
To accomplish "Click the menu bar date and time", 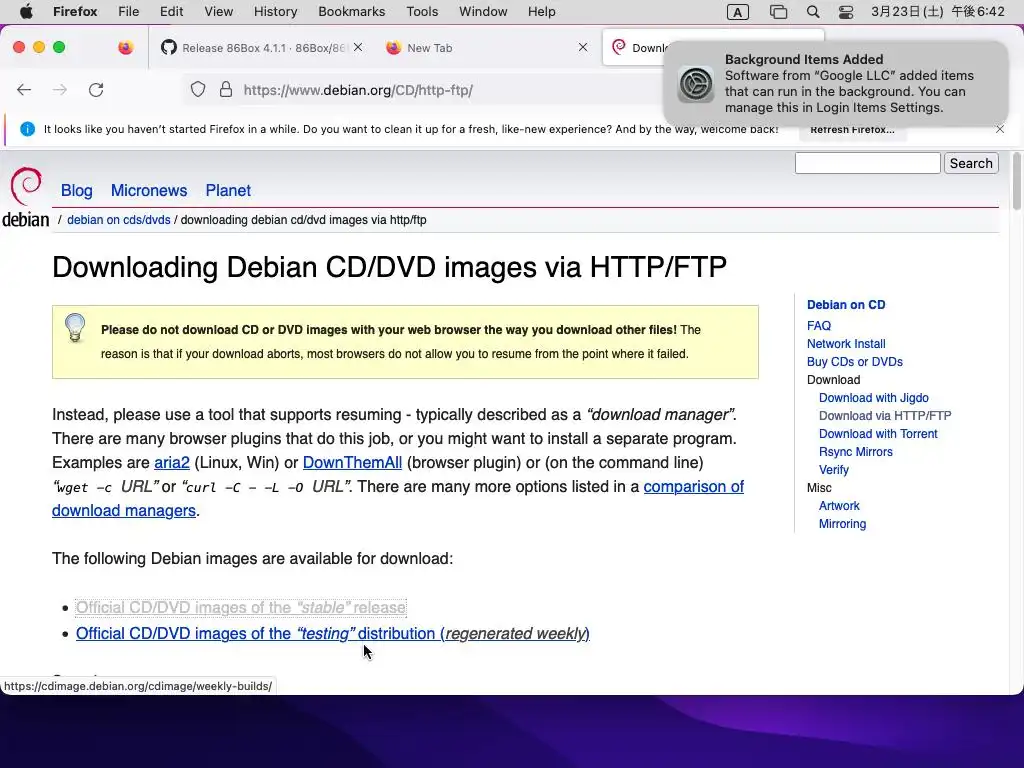I will (x=937, y=12).
